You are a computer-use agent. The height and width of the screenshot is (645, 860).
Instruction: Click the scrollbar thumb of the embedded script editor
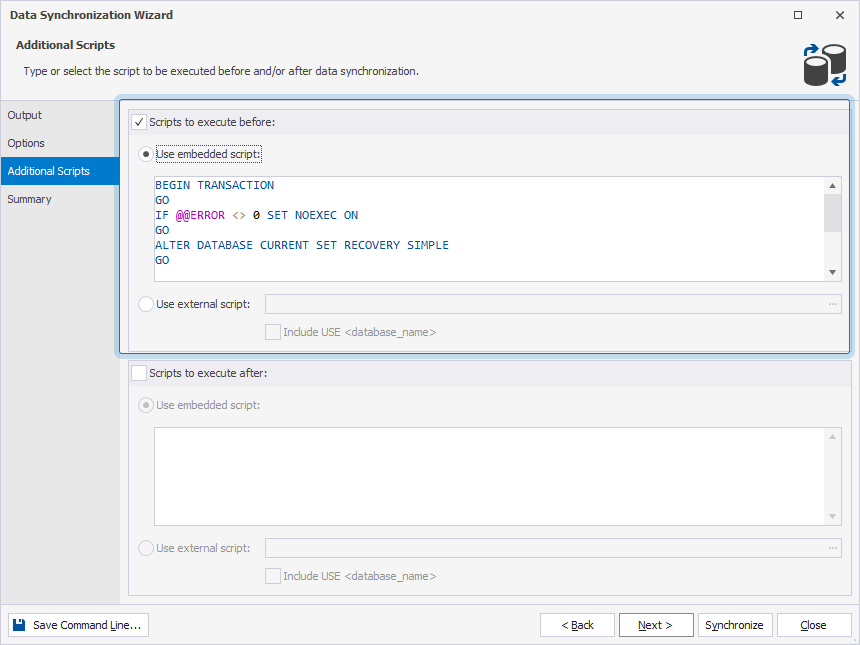coord(832,215)
